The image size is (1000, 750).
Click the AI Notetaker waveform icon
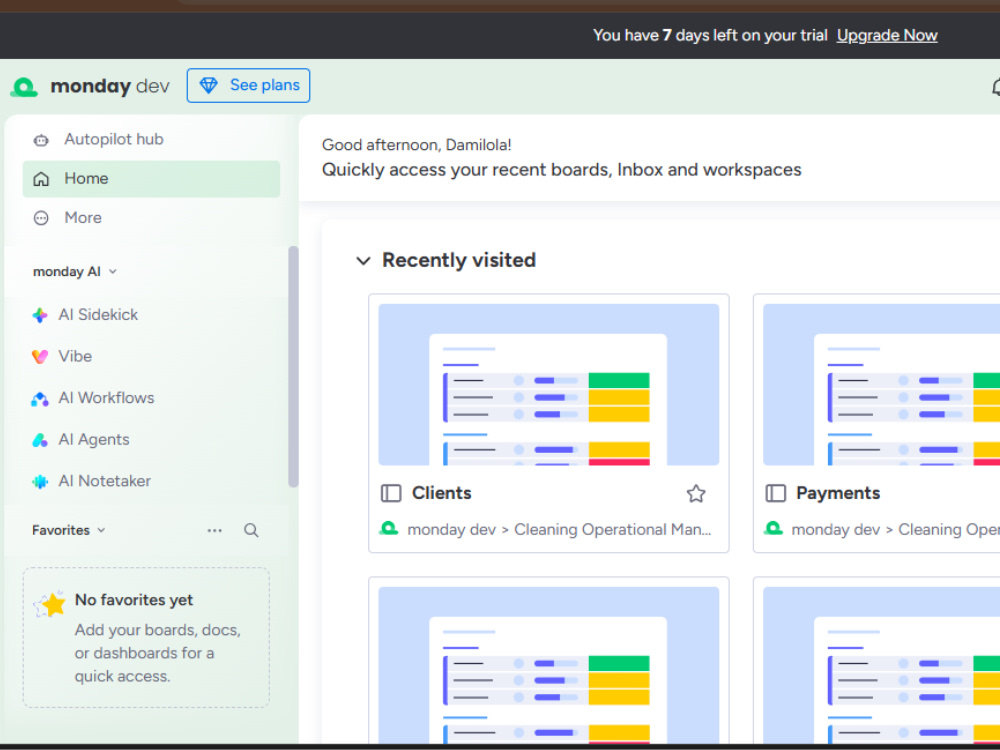[40, 482]
